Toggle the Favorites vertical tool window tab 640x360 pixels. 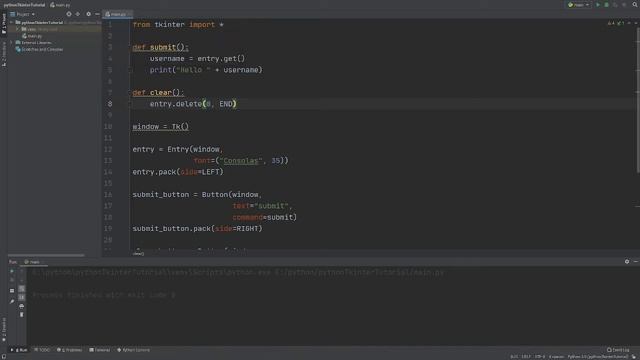(4, 329)
